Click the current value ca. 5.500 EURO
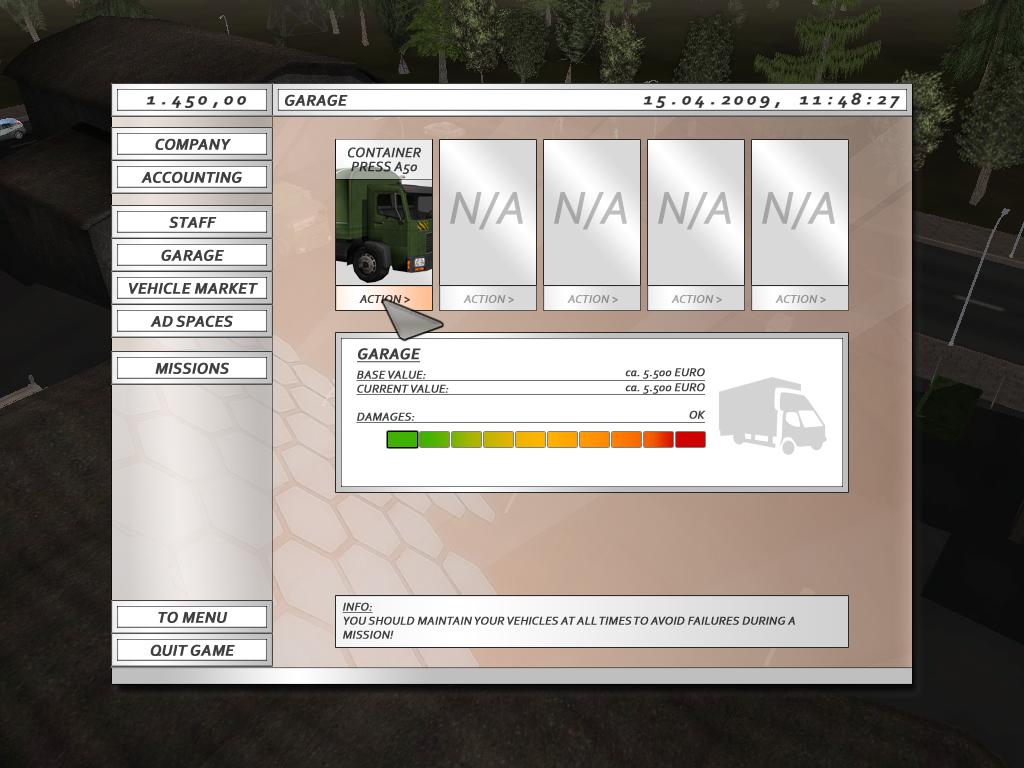 [665, 387]
